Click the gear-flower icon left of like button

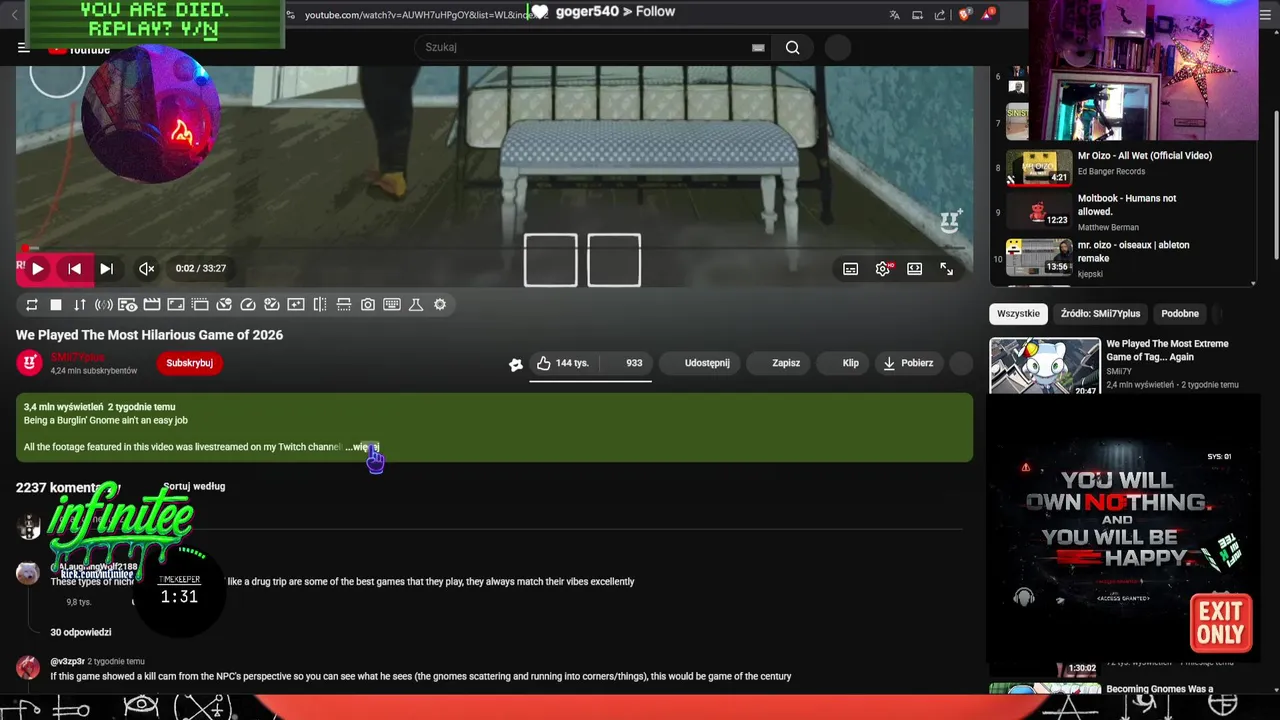(x=515, y=364)
